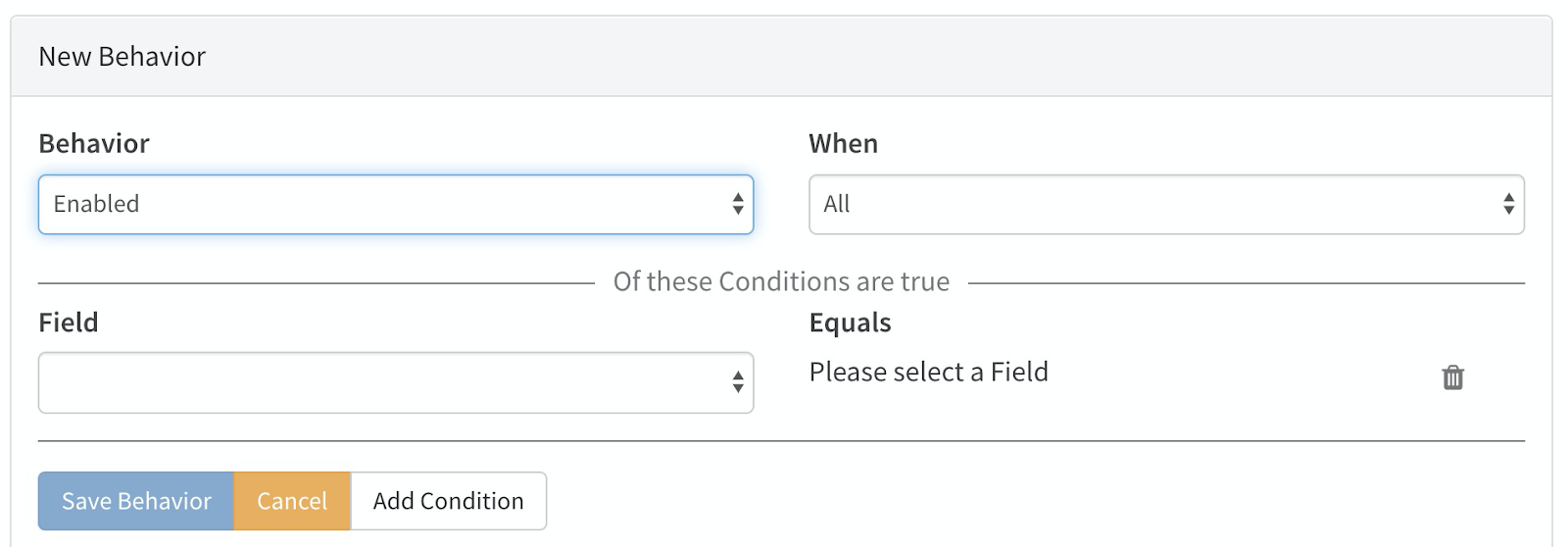
Task: Click the "All" value text
Action: pyautogui.click(x=837, y=204)
